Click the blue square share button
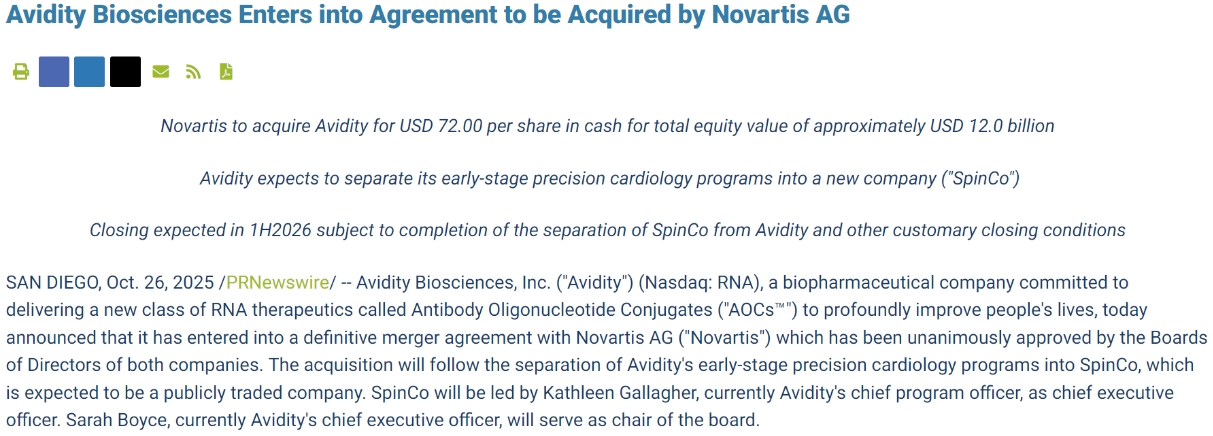 tap(89, 72)
